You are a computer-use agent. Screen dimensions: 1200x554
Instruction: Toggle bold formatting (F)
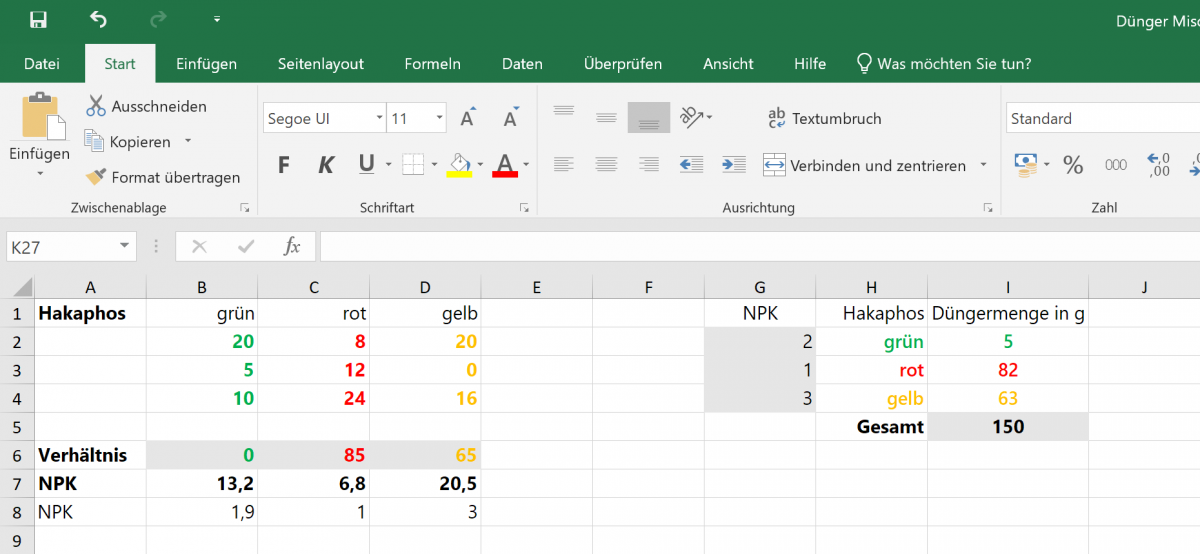[283, 165]
